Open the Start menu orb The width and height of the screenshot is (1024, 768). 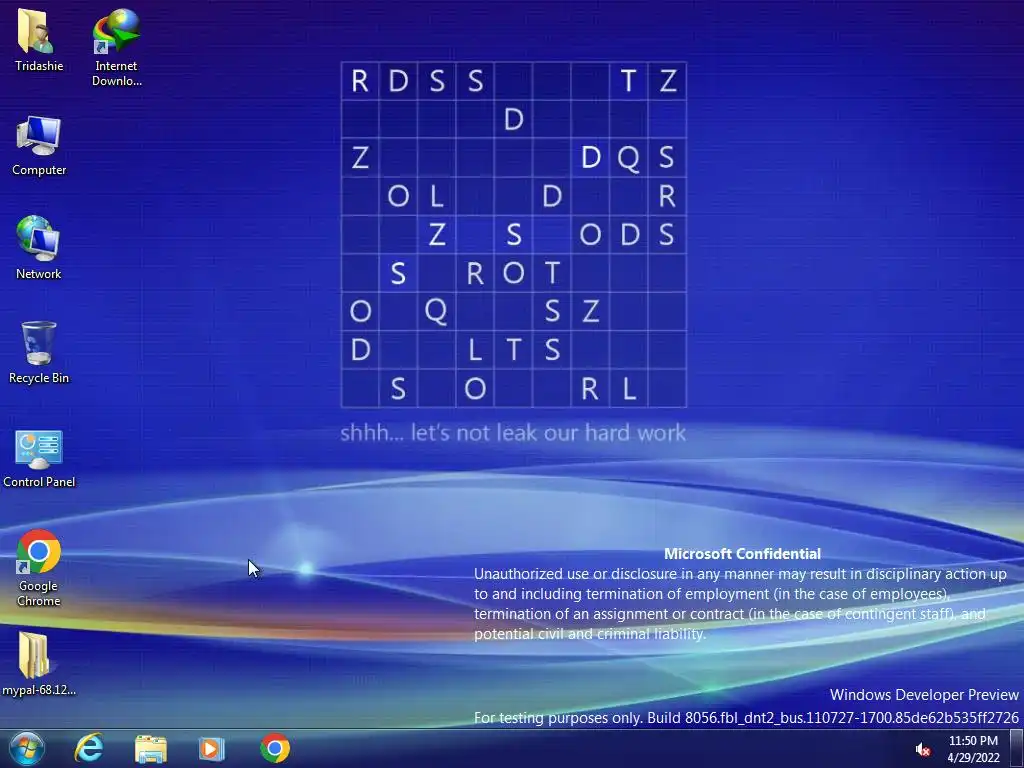tap(26, 748)
